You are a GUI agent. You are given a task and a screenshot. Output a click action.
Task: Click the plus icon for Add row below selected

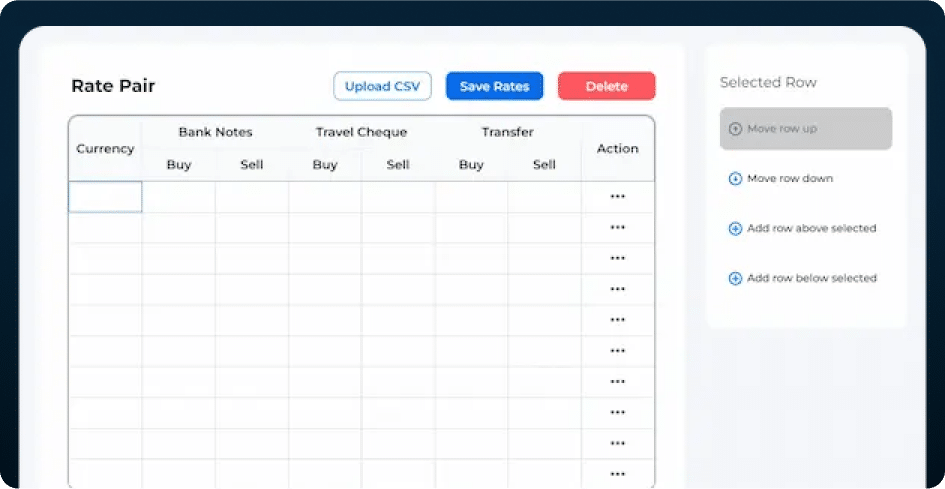click(735, 279)
